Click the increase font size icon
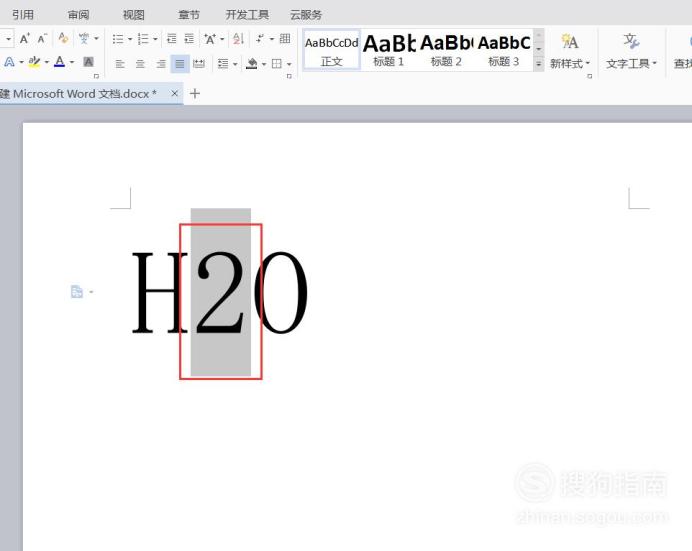 [25, 39]
